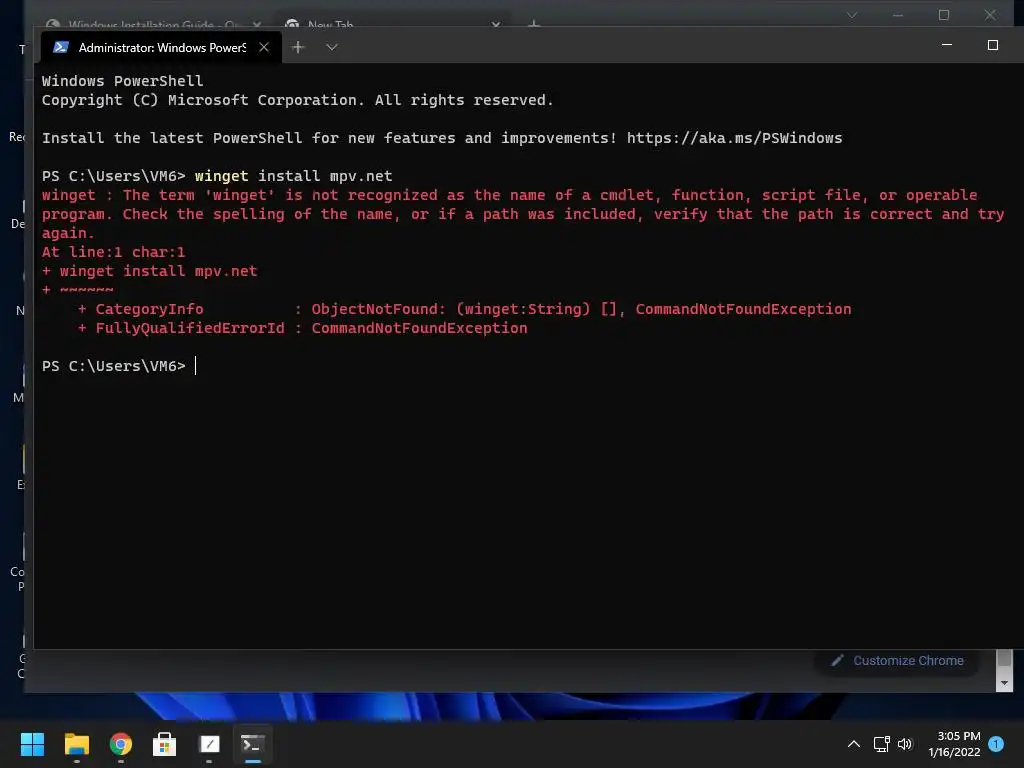This screenshot has width=1024, height=768.
Task: Focus Windows Terminal taskbar icon
Action: [253, 744]
